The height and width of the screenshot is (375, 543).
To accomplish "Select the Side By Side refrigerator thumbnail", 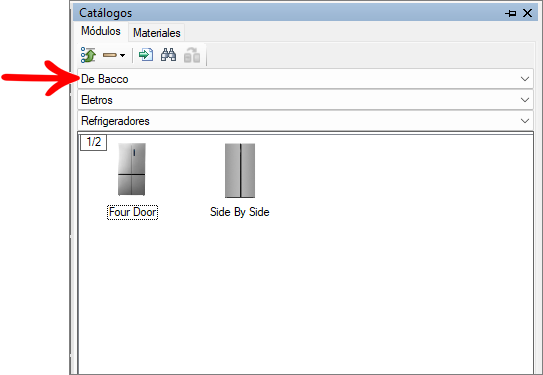I will click(x=240, y=170).
